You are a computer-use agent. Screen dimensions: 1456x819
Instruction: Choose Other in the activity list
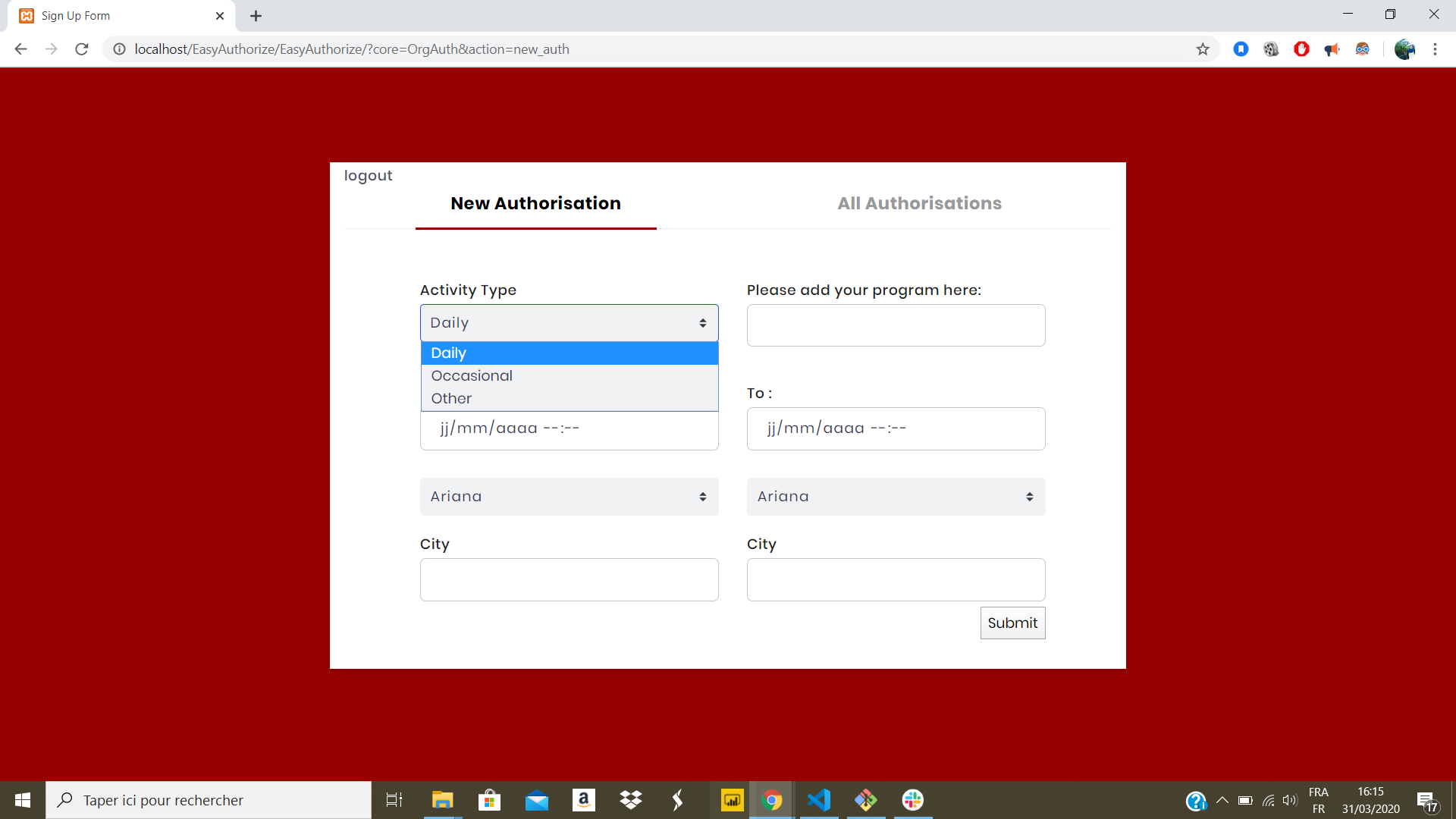(451, 399)
